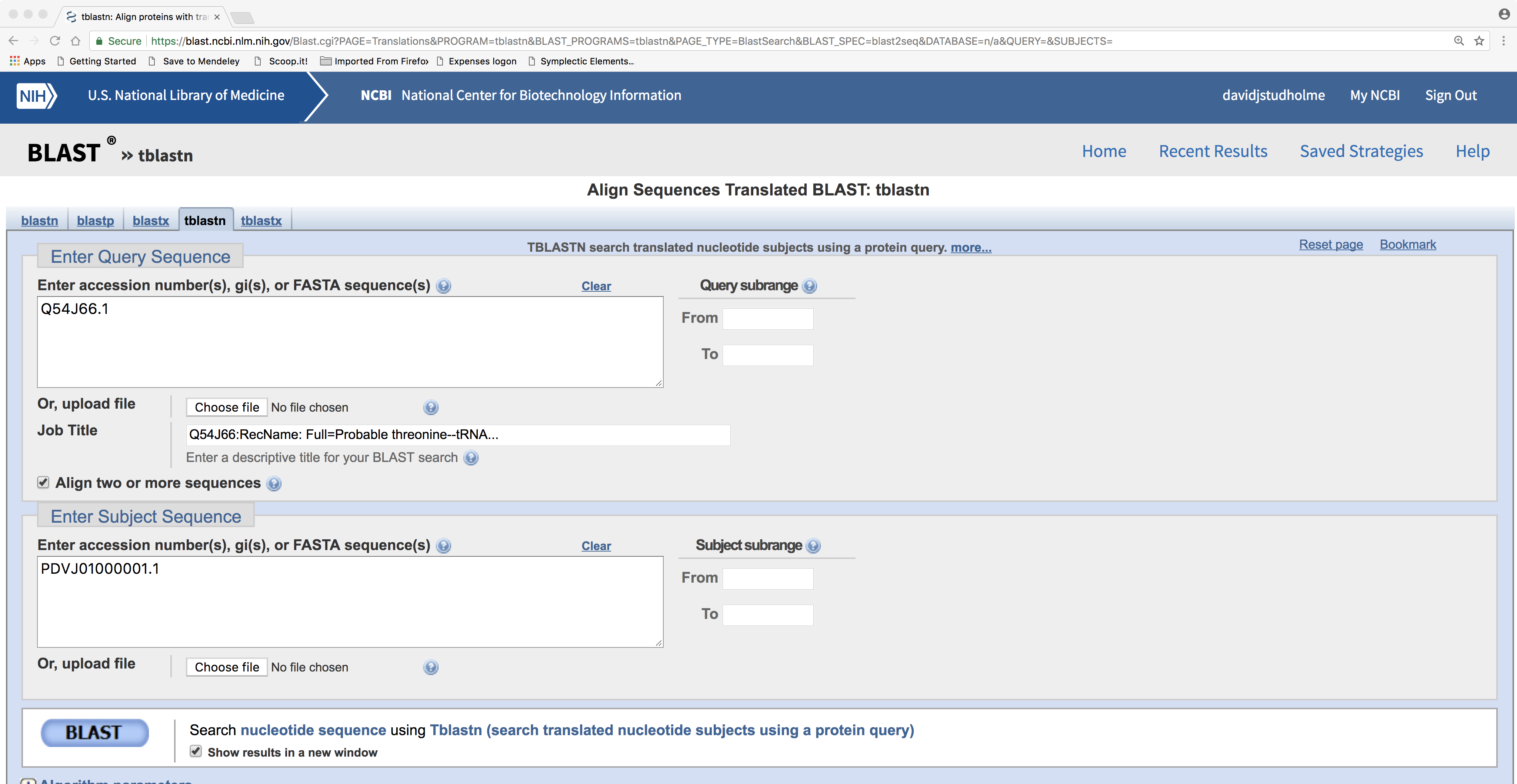This screenshot has height=784, width=1517.
Task: Toggle Show results in a new window
Action: tap(196, 751)
